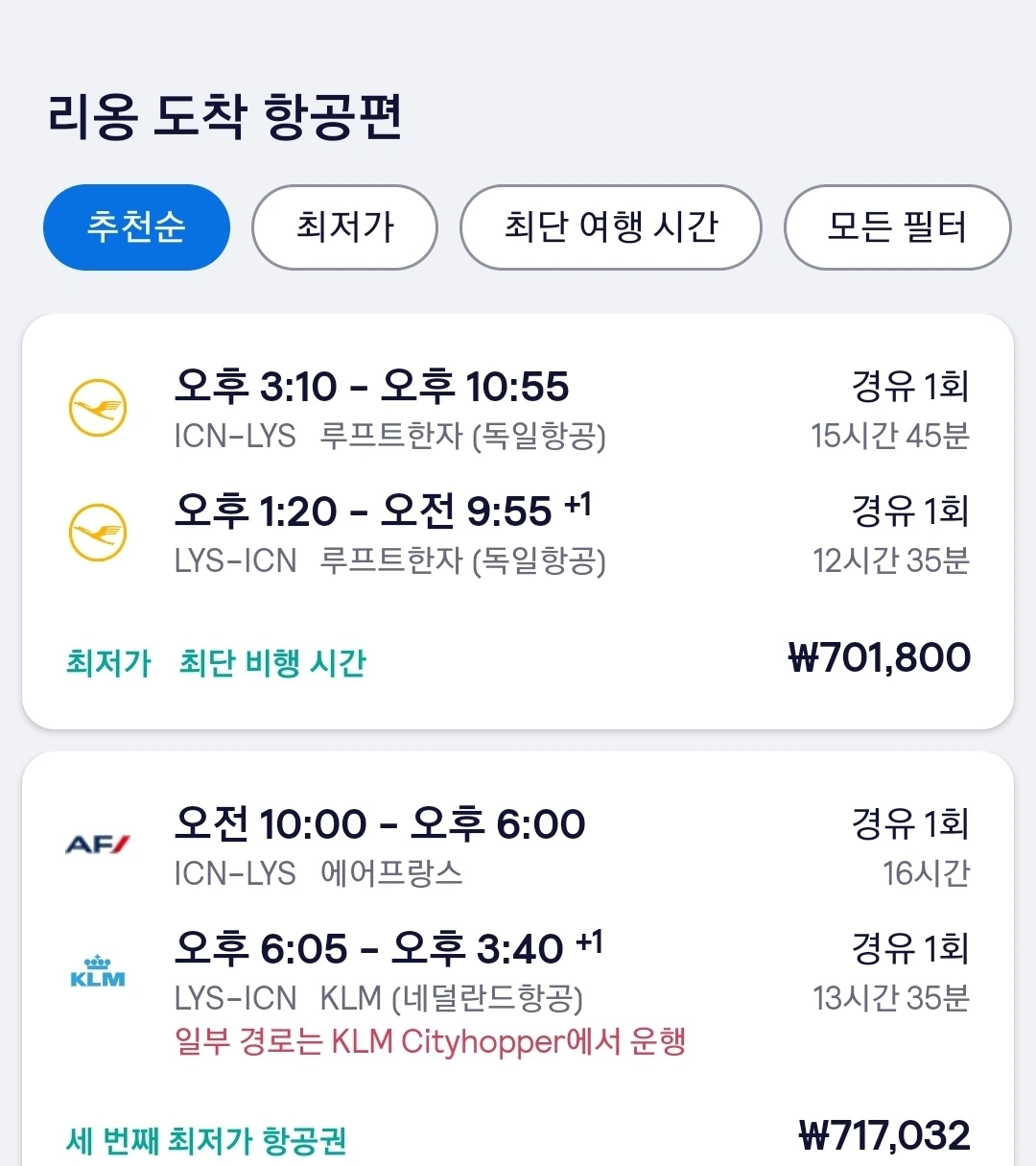Tap the 리옹 도착 항공편 heading

coord(224,117)
